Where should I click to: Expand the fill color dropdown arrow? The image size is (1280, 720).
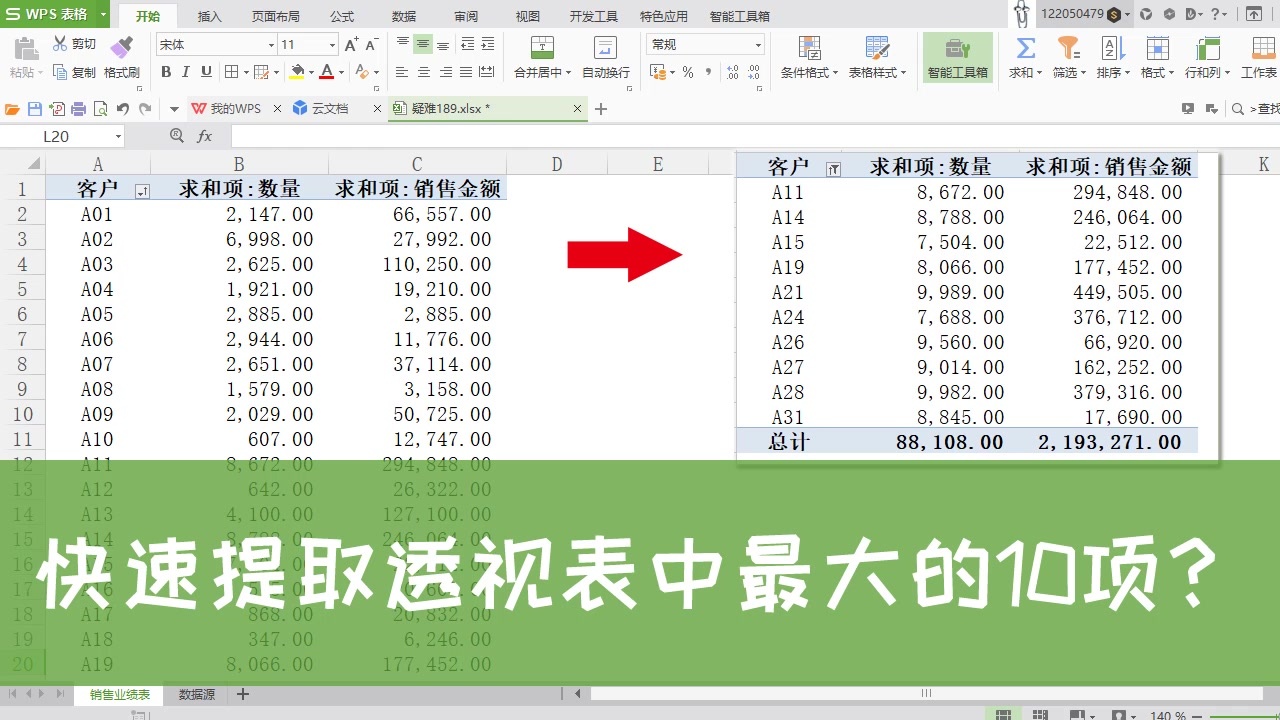(311, 72)
